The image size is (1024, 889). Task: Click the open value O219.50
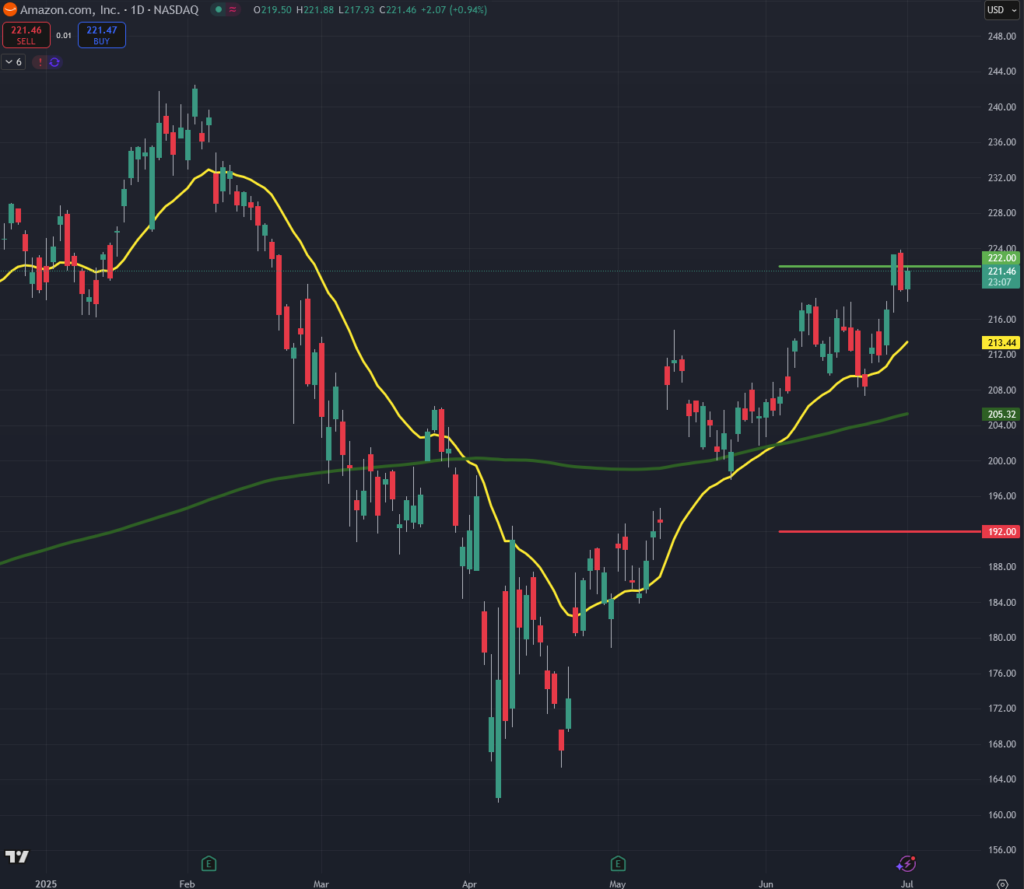[x=272, y=10]
